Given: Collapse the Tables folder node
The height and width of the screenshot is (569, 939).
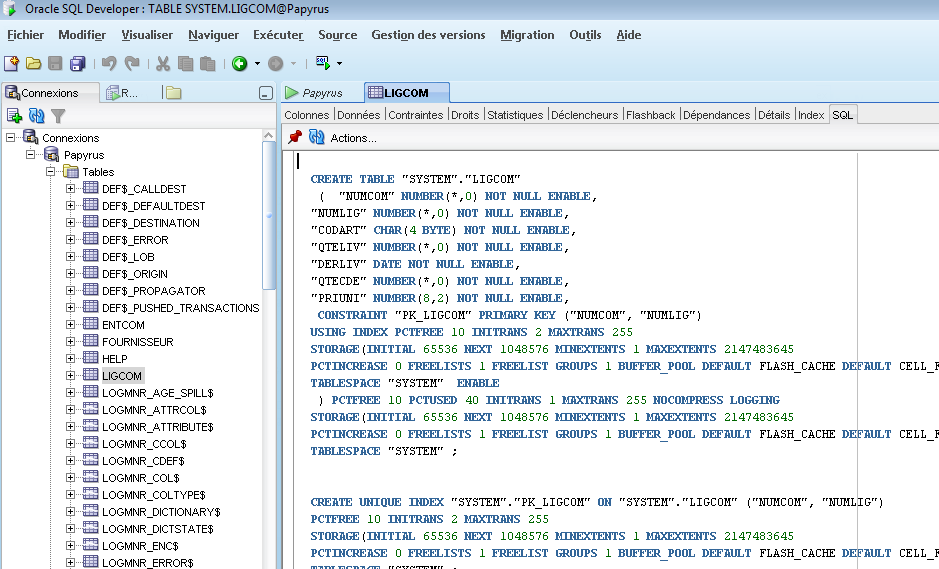Looking at the screenshot, I should click(50, 172).
